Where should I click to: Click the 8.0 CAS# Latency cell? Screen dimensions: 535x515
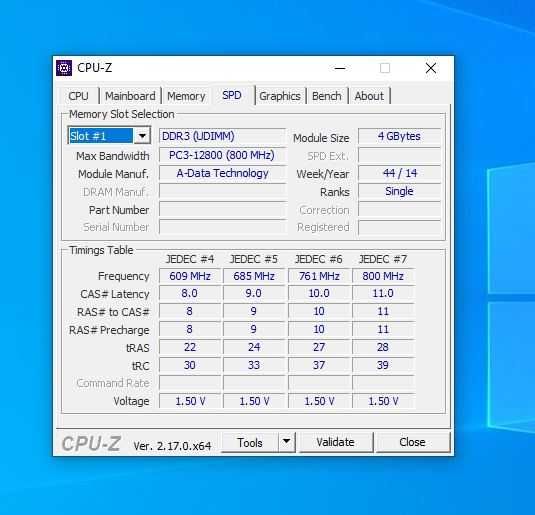pyautogui.click(x=190, y=294)
